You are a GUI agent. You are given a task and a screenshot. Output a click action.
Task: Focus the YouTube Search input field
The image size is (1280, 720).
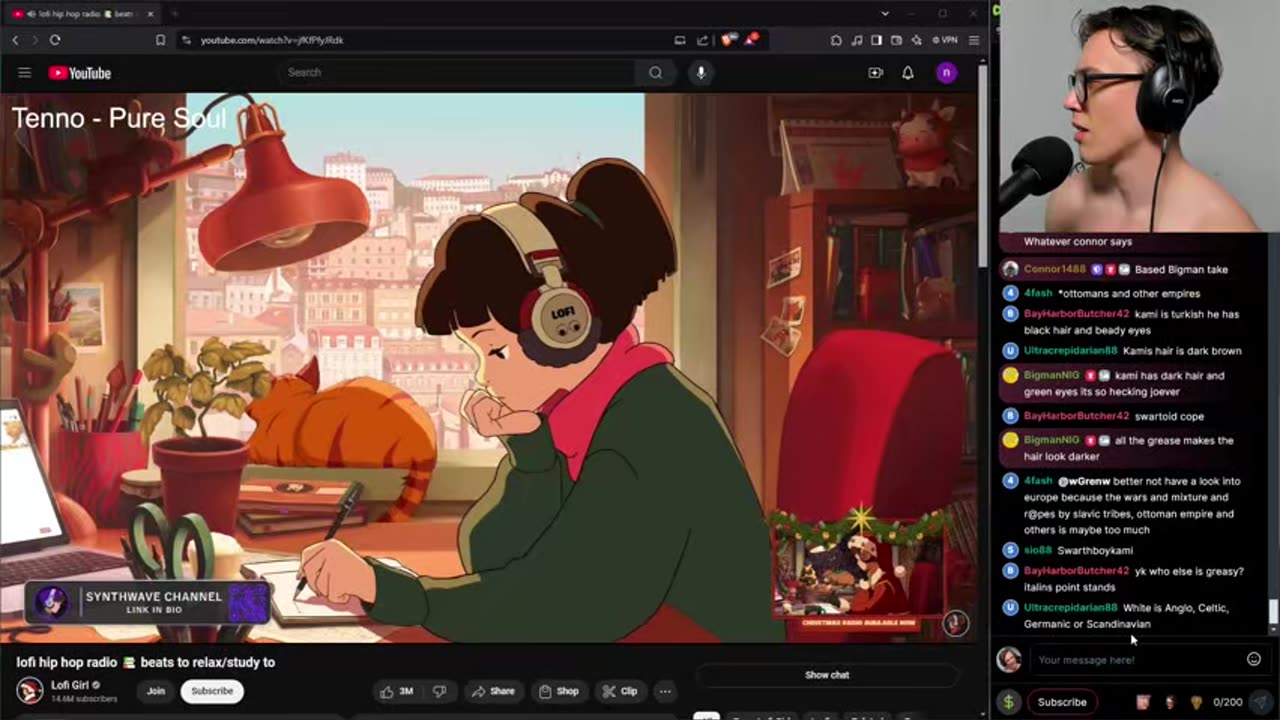point(457,72)
